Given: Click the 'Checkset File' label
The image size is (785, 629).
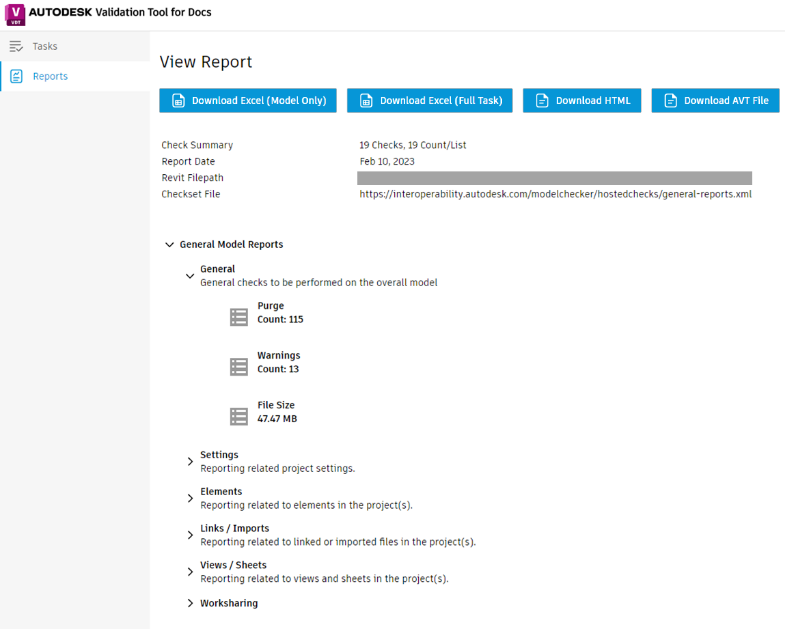Looking at the screenshot, I should coord(190,194).
